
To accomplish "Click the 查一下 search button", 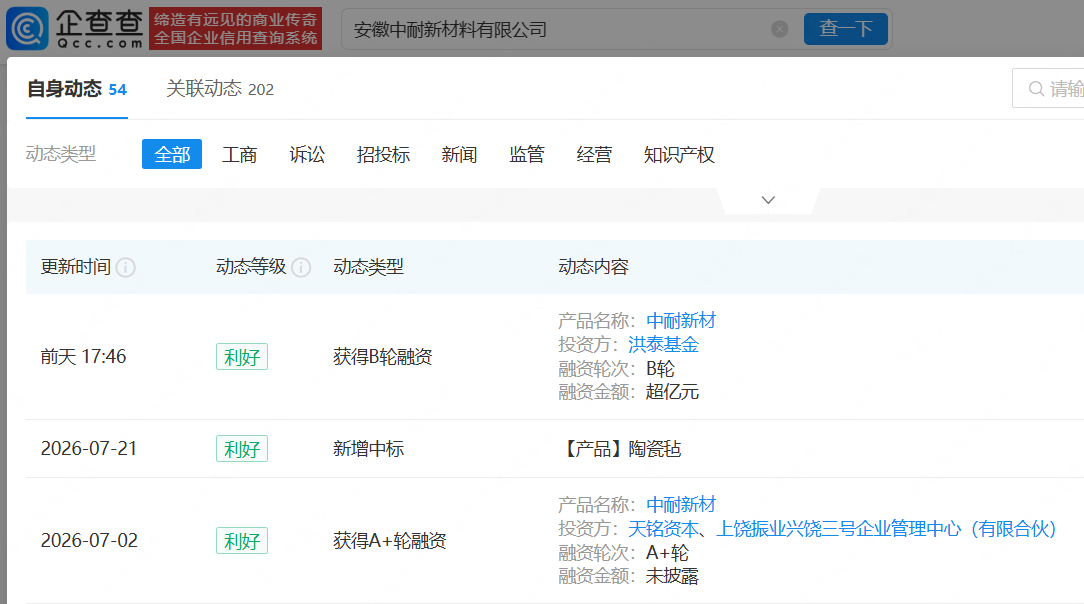I will 845,29.
